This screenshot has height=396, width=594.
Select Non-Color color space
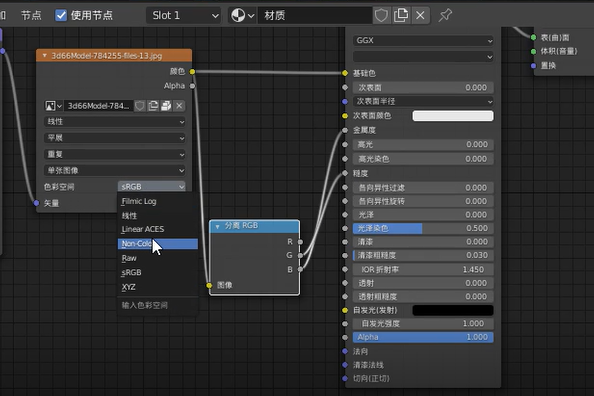158,244
